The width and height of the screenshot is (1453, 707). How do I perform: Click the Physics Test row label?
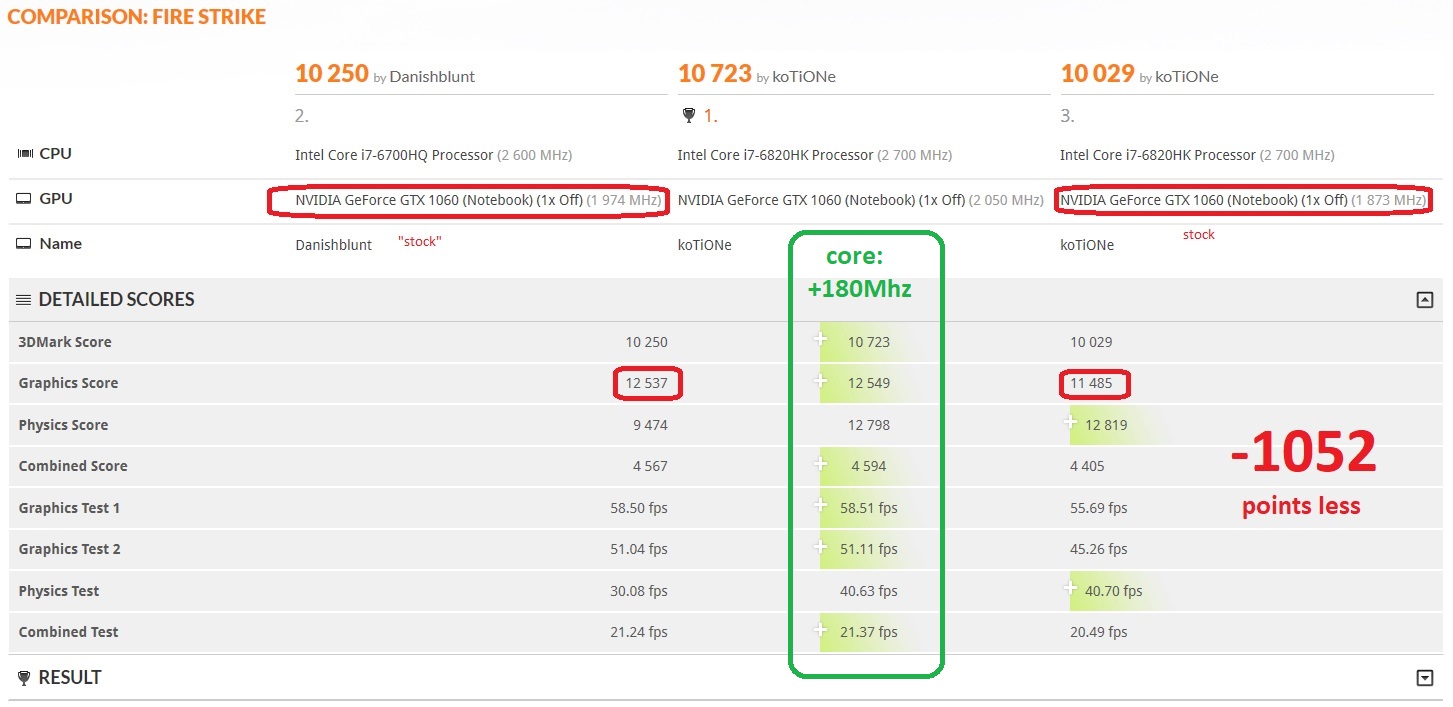59,591
